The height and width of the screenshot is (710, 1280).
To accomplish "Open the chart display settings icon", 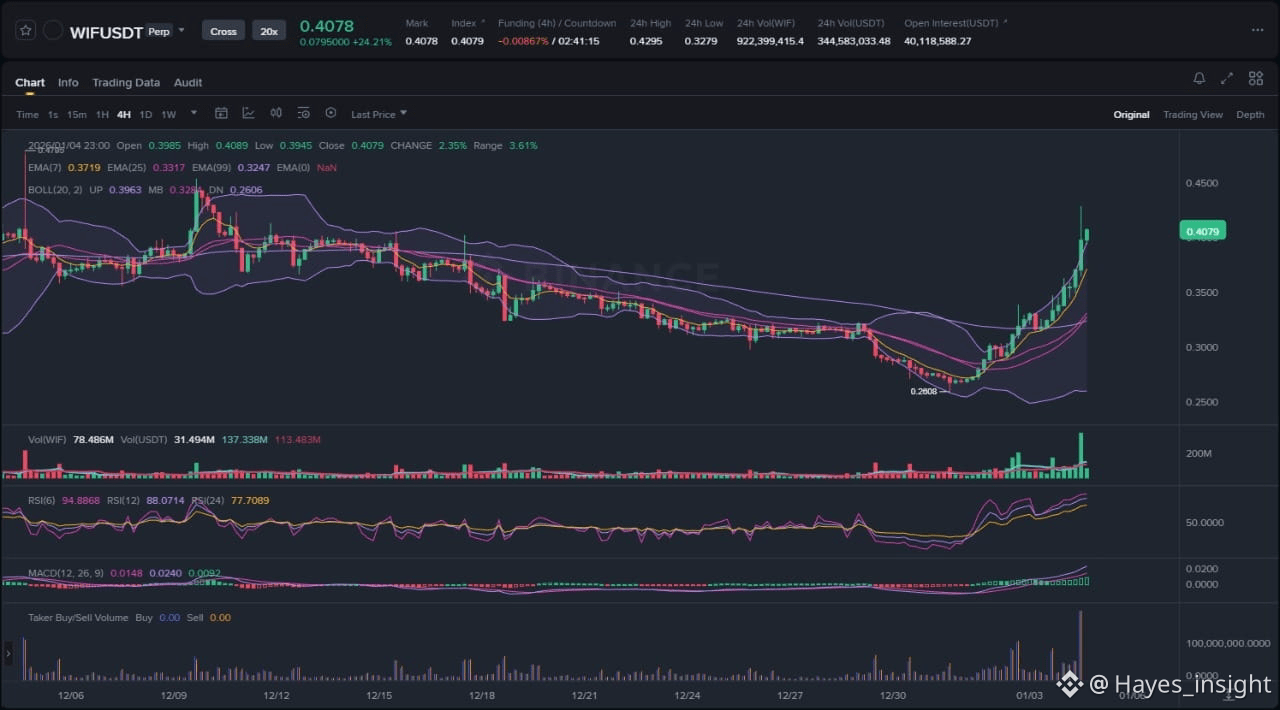I will [303, 113].
